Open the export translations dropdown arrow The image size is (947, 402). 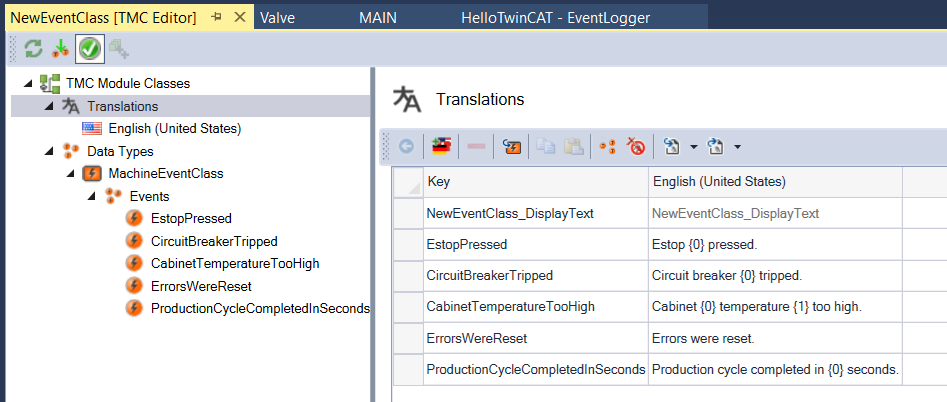point(737,147)
